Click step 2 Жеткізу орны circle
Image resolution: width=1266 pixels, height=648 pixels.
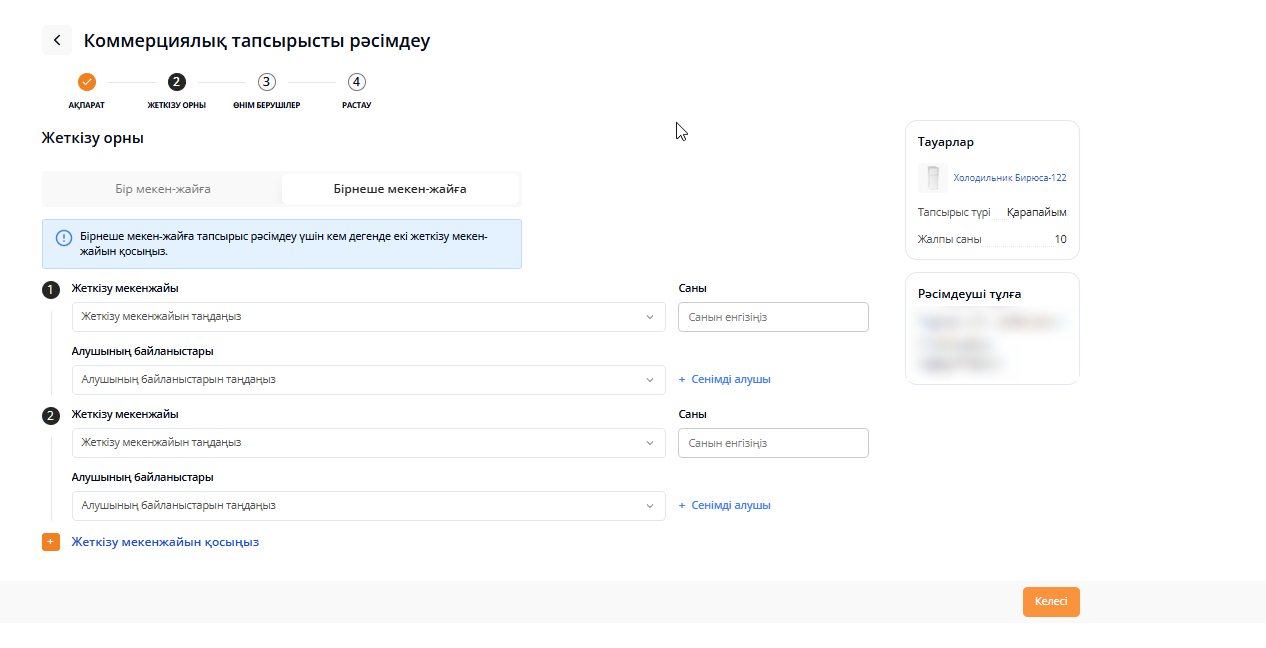177,82
